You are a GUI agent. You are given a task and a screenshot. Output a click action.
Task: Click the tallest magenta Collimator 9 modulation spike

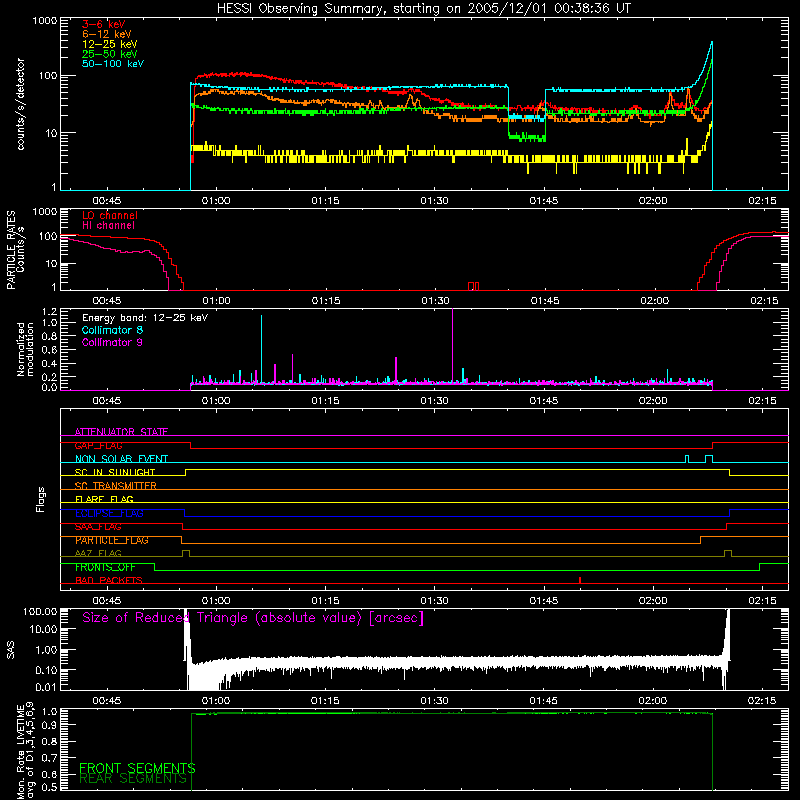pyautogui.click(x=453, y=345)
